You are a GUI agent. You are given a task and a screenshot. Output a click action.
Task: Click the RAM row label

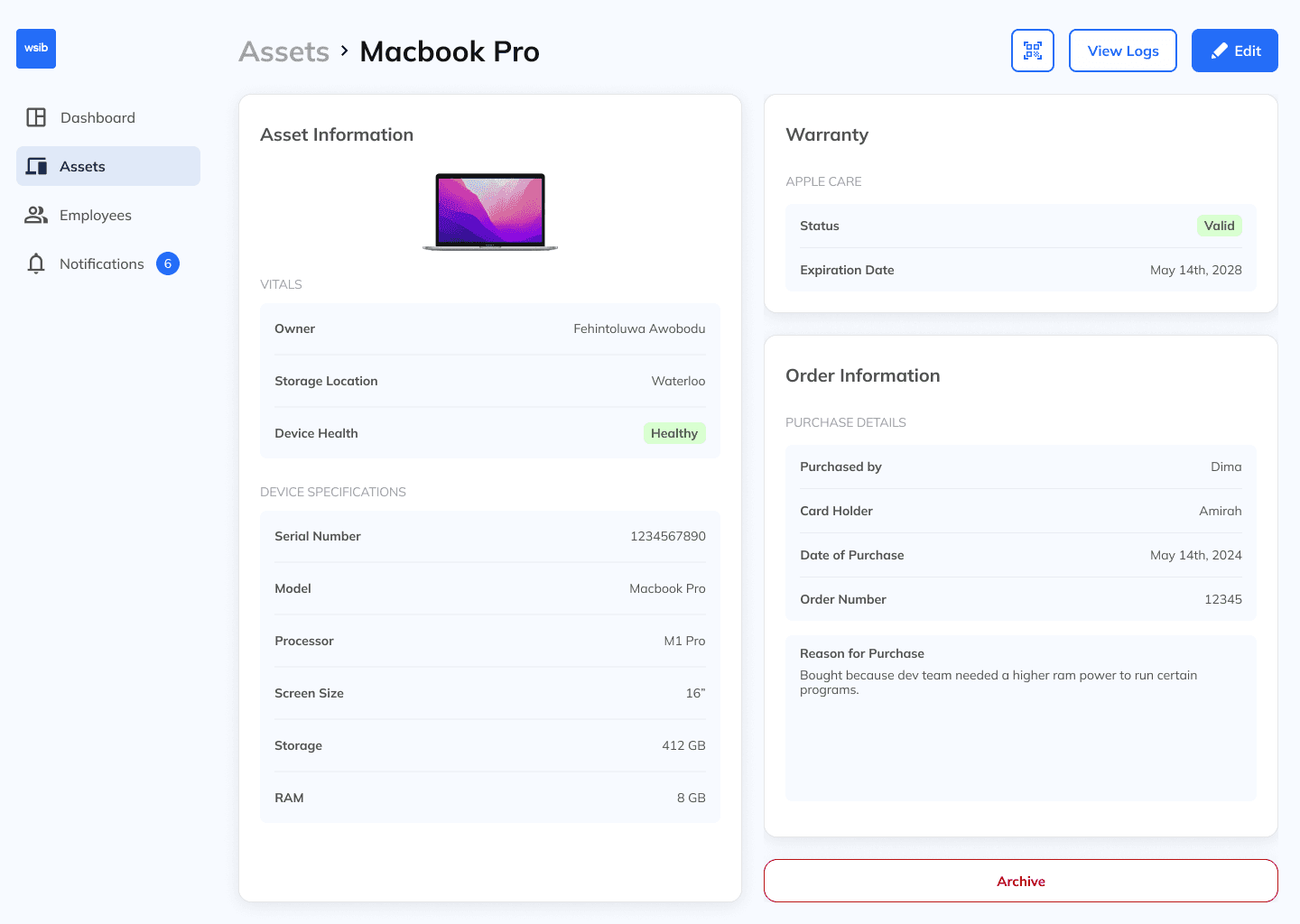289,798
